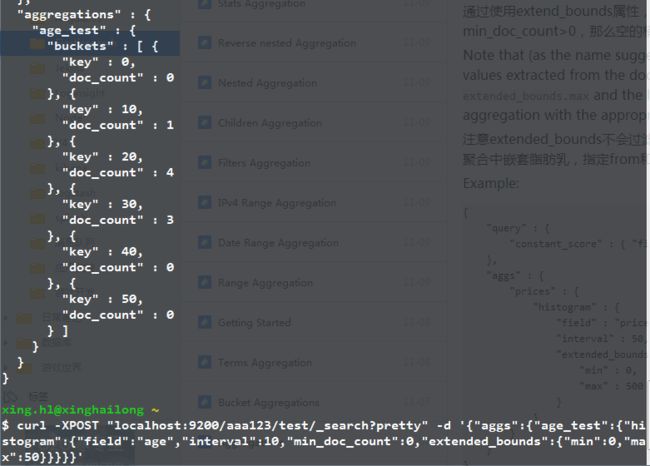Select the IPv4 Range Aggregation note
The image size is (650, 466).
coord(277,203)
